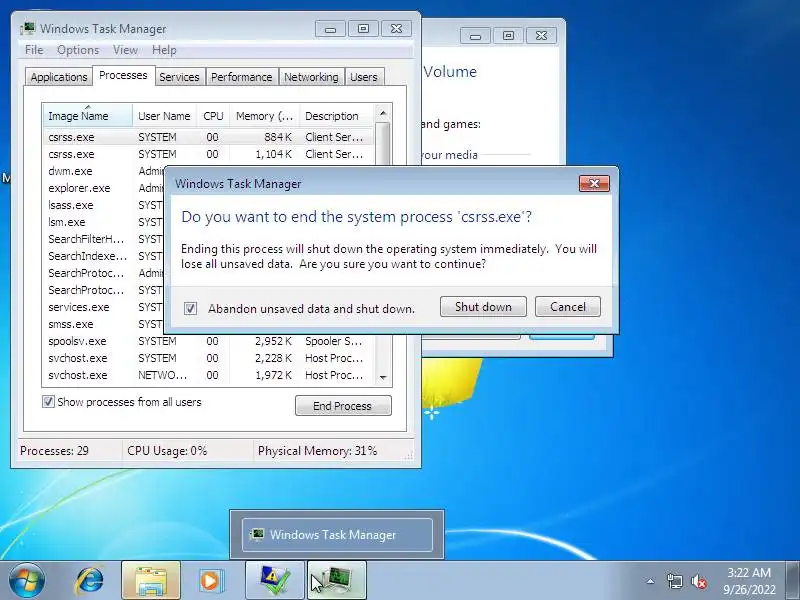Click the network status tray icon

click(x=674, y=581)
